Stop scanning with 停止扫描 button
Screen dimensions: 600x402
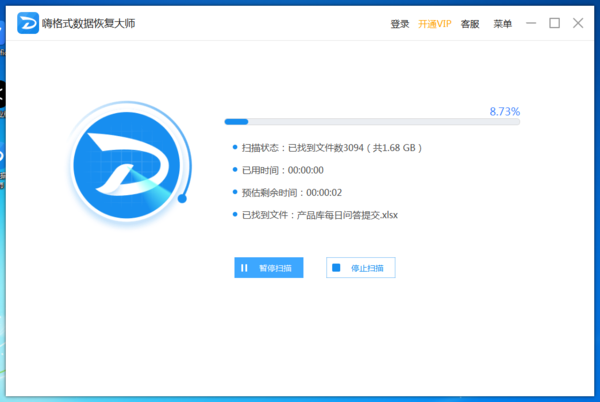[x=360, y=268]
